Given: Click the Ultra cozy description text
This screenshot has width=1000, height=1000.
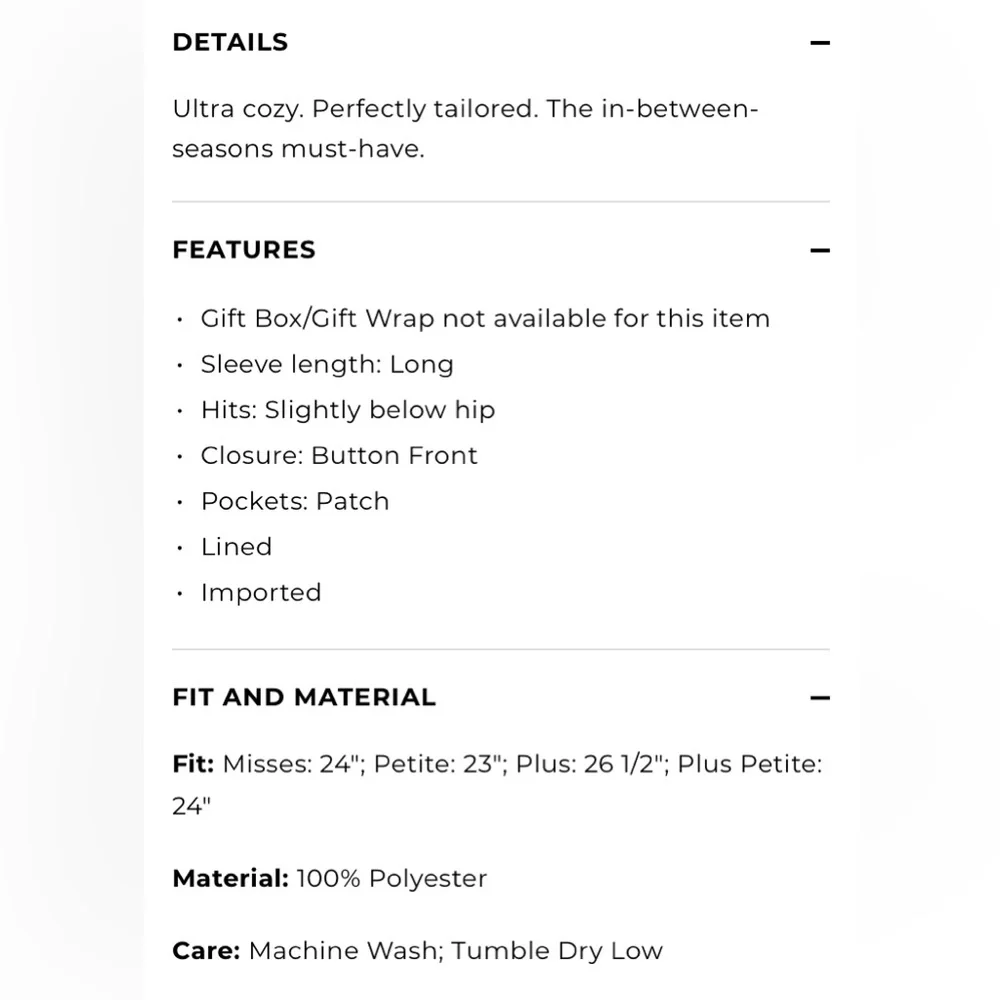Looking at the screenshot, I should tap(465, 129).
